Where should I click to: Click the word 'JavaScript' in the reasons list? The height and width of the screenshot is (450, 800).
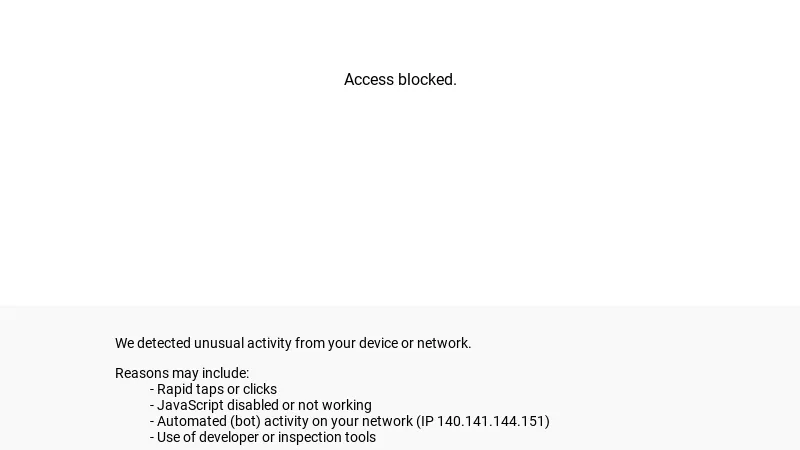pyautogui.click(x=191, y=405)
